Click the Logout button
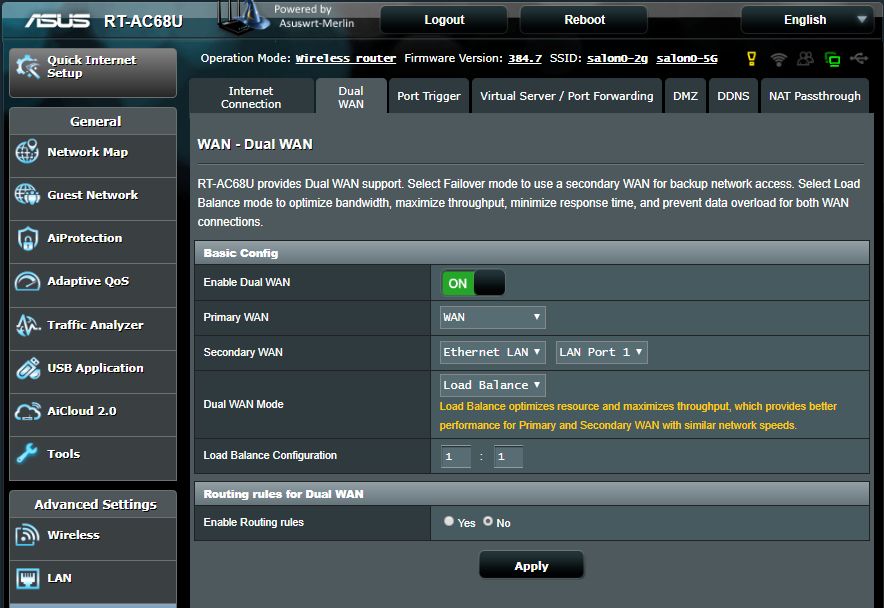This screenshot has width=884, height=608. 444,20
